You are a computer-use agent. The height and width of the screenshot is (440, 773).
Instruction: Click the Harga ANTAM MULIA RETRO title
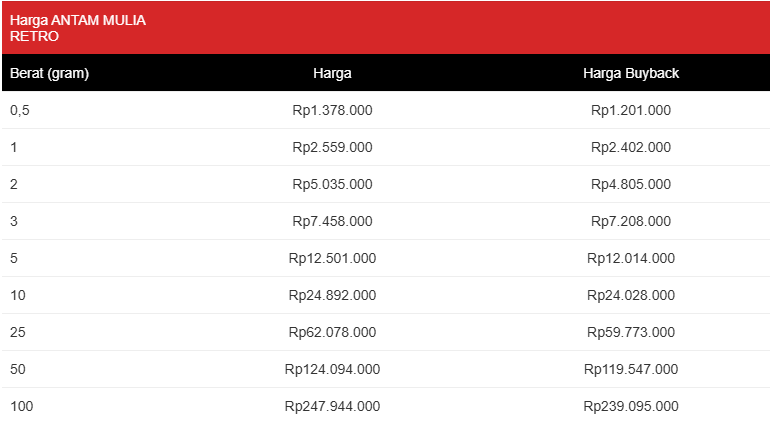(x=78, y=28)
